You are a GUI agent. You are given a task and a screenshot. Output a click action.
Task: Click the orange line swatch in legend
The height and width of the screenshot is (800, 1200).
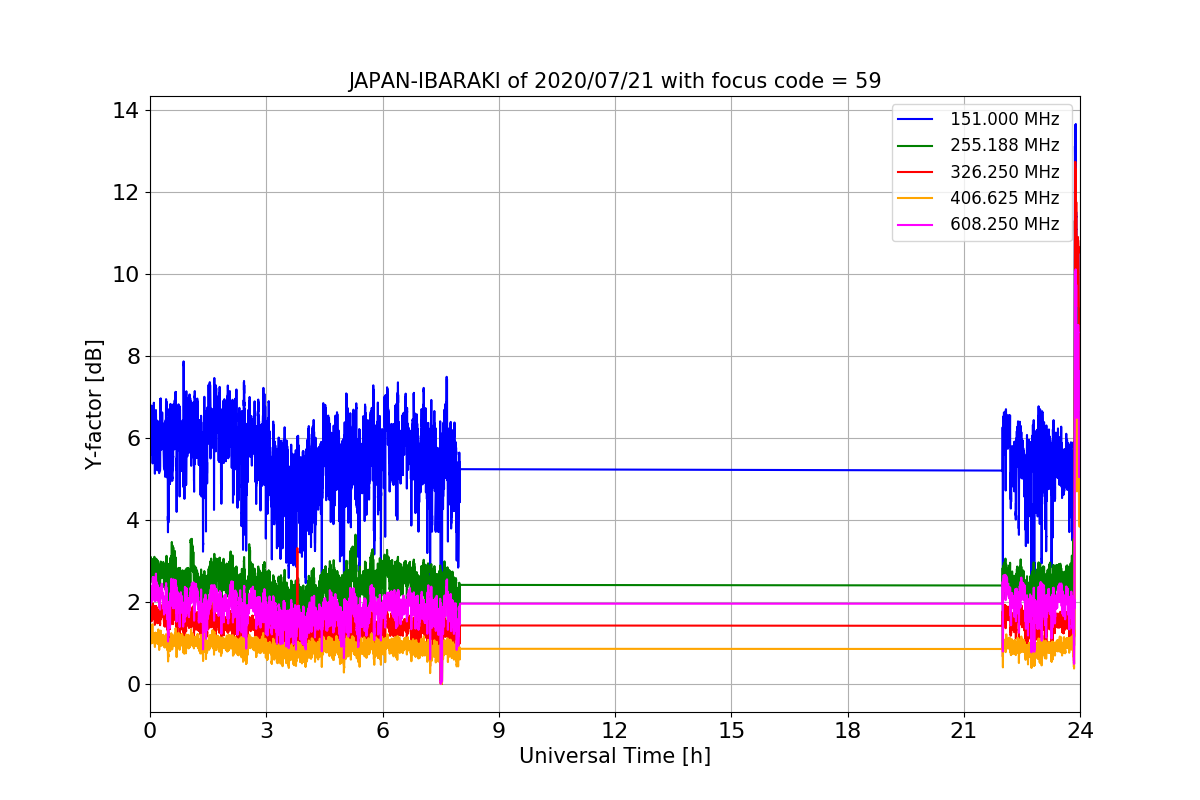[915, 198]
